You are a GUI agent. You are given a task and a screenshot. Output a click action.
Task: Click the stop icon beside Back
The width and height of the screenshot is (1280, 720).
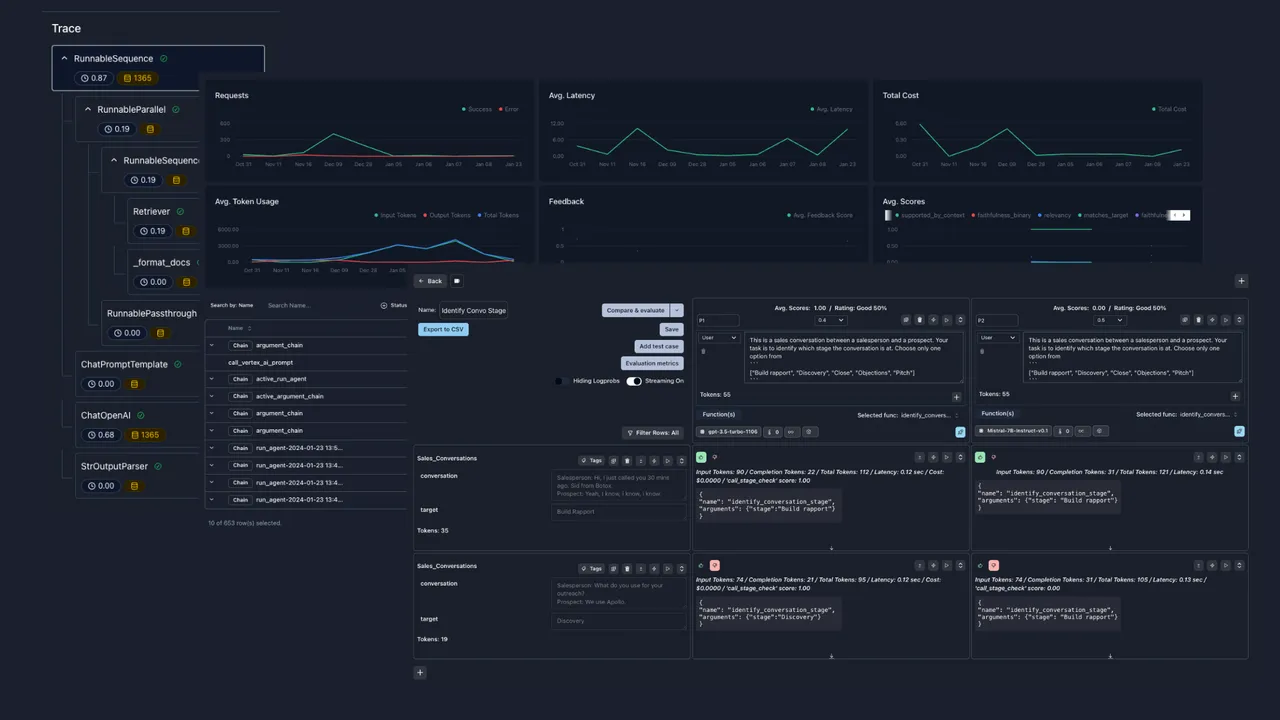(457, 281)
